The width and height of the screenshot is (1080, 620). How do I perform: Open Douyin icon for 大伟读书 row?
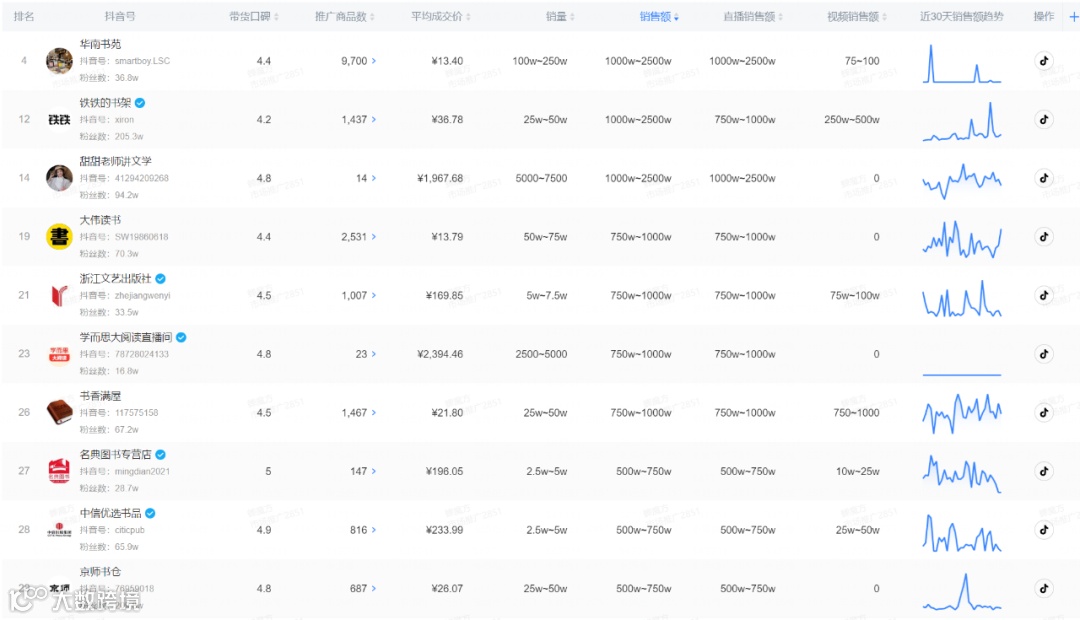[1043, 236]
